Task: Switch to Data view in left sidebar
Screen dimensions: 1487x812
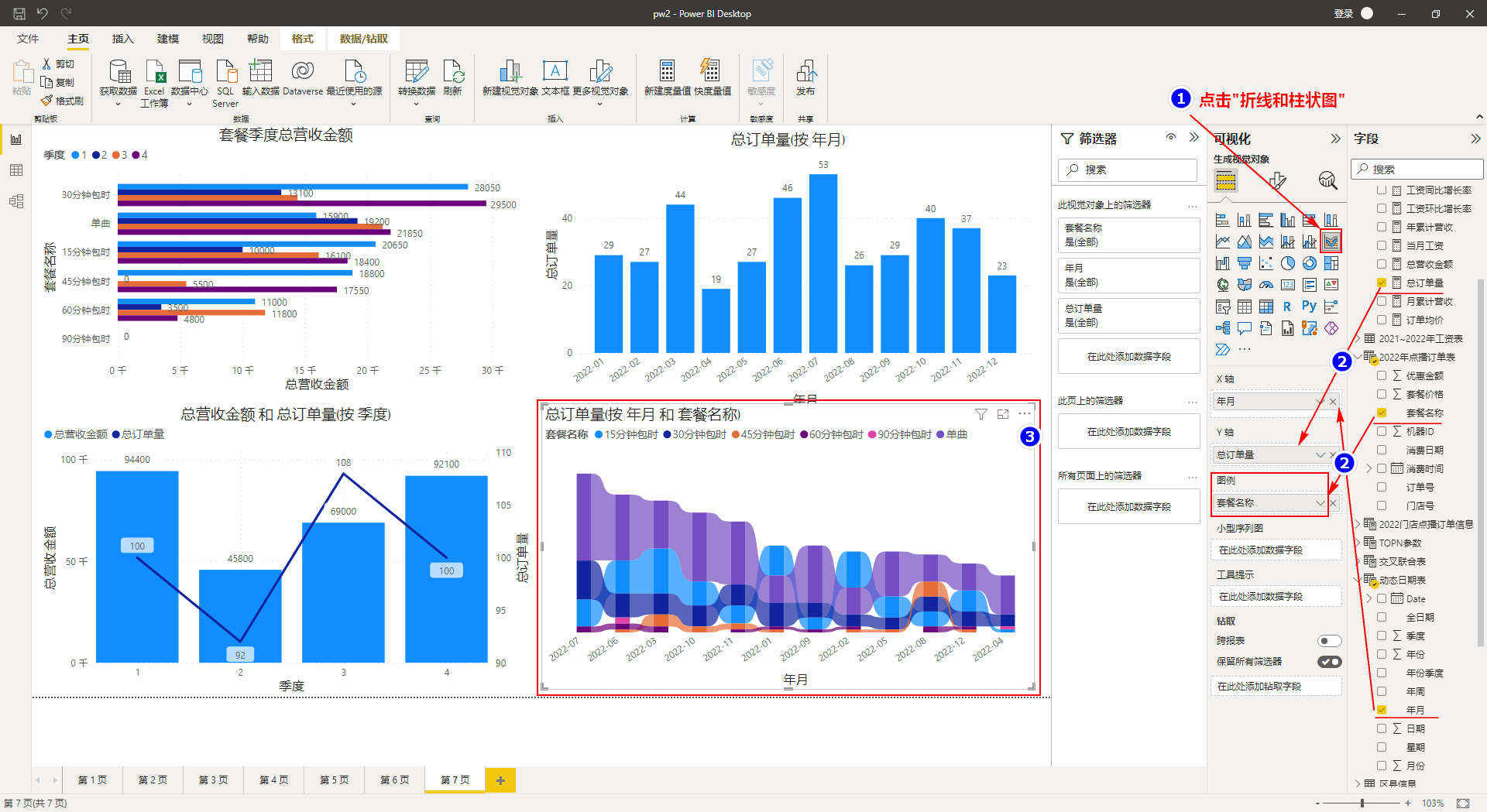Action: click(x=16, y=170)
